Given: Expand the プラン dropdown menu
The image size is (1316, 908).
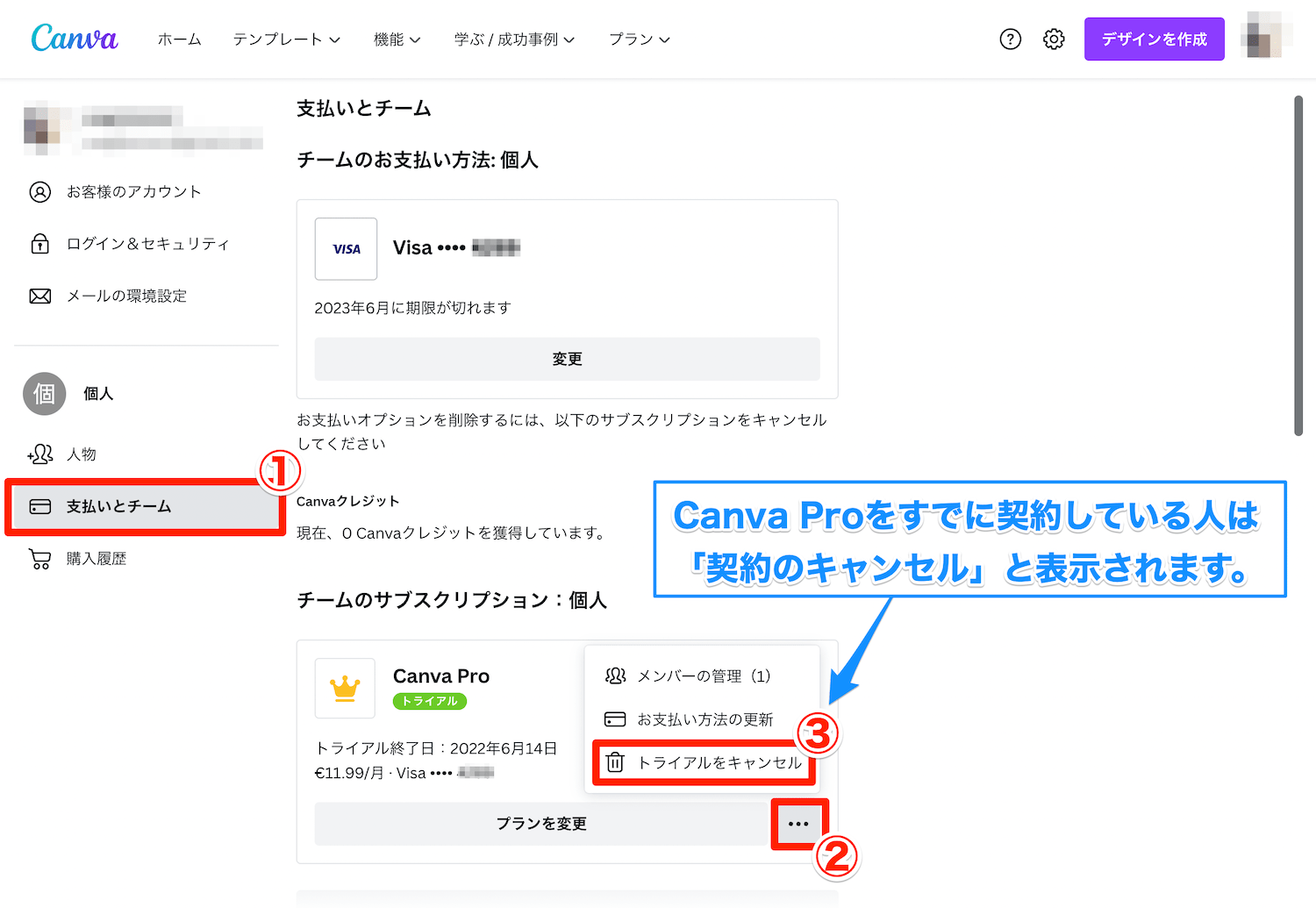Looking at the screenshot, I should click(x=640, y=39).
